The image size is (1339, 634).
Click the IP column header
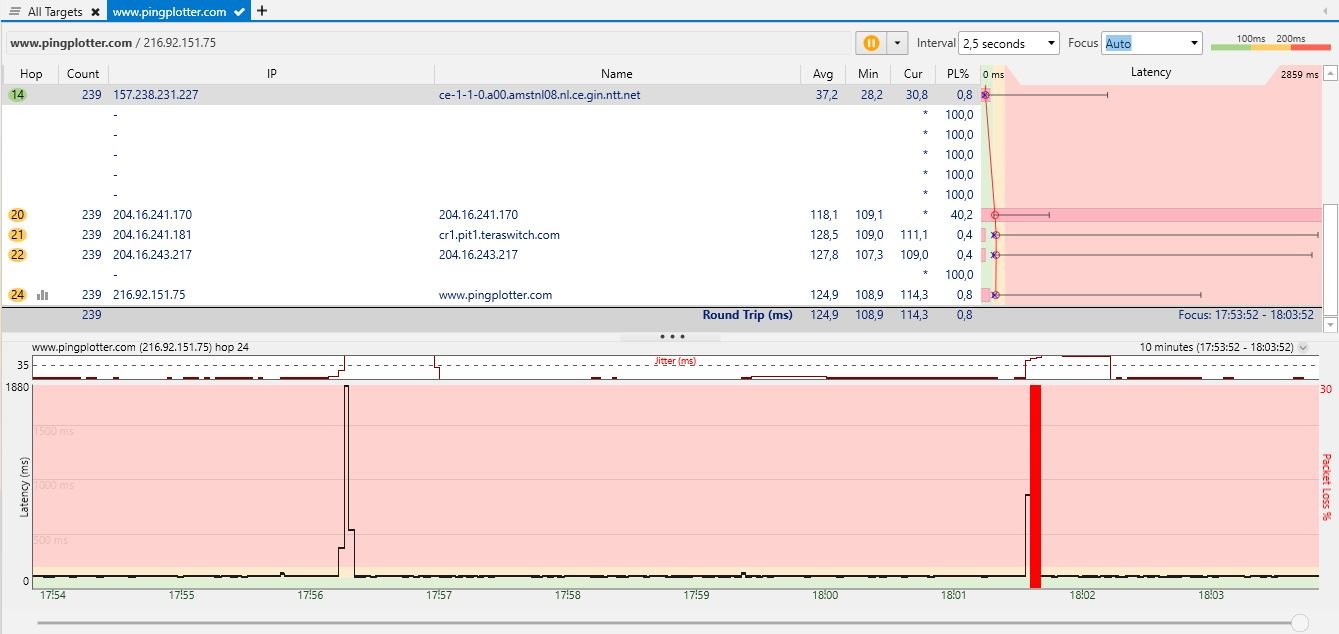pyautogui.click(x=271, y=73)
